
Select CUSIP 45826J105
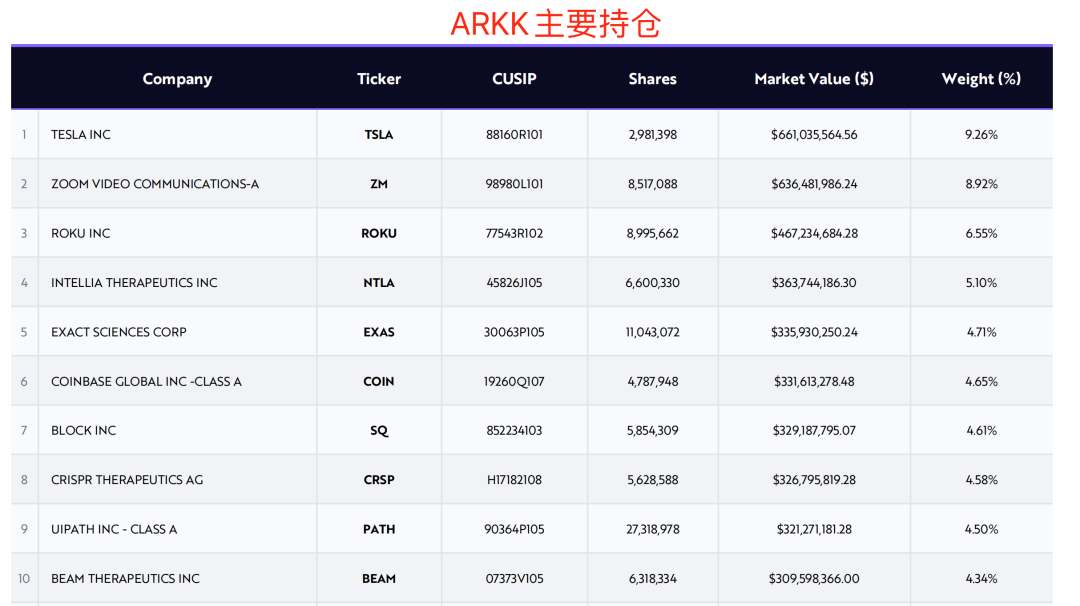click(515, 283)
